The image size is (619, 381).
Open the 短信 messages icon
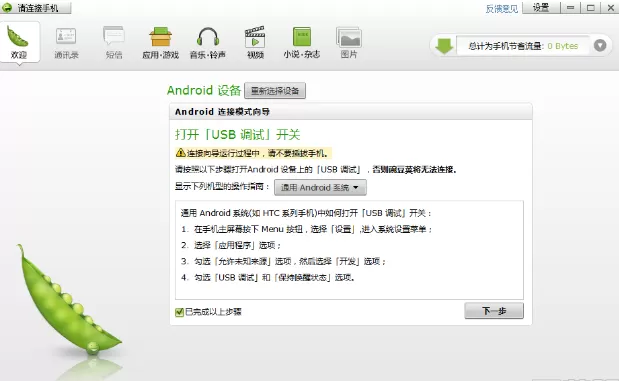114,42
